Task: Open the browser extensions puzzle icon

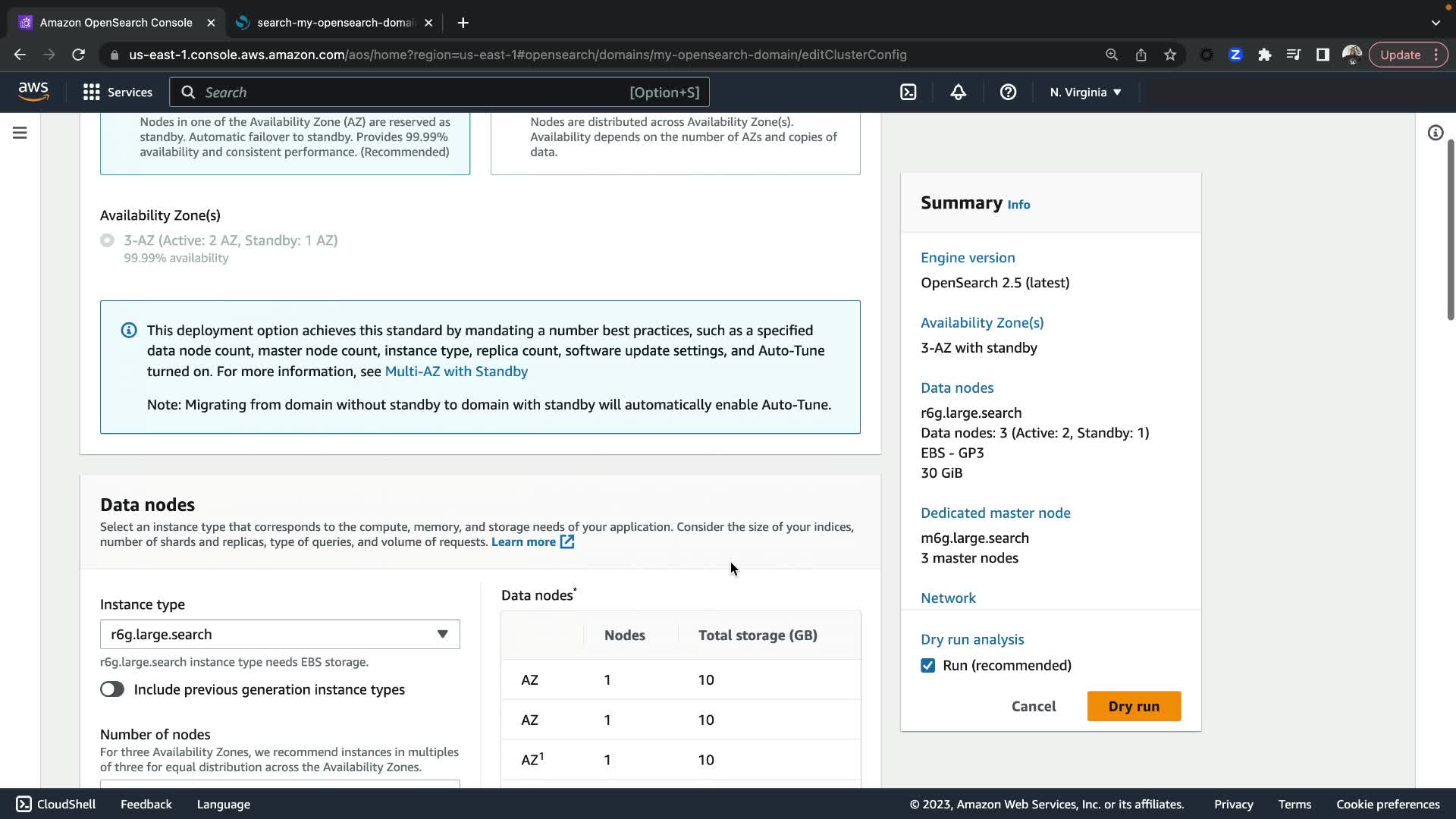Action: click(x=1264, y=55)
